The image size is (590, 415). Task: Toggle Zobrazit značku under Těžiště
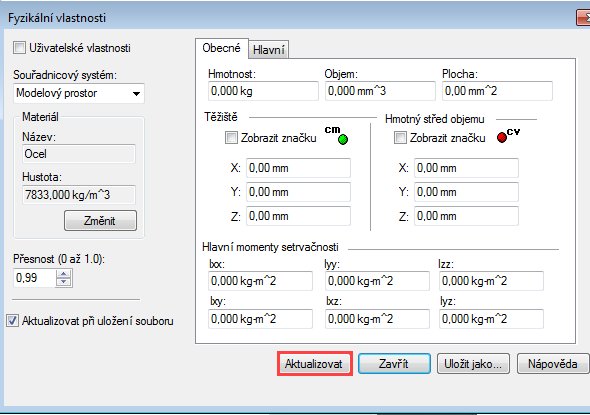coord(231,138)
